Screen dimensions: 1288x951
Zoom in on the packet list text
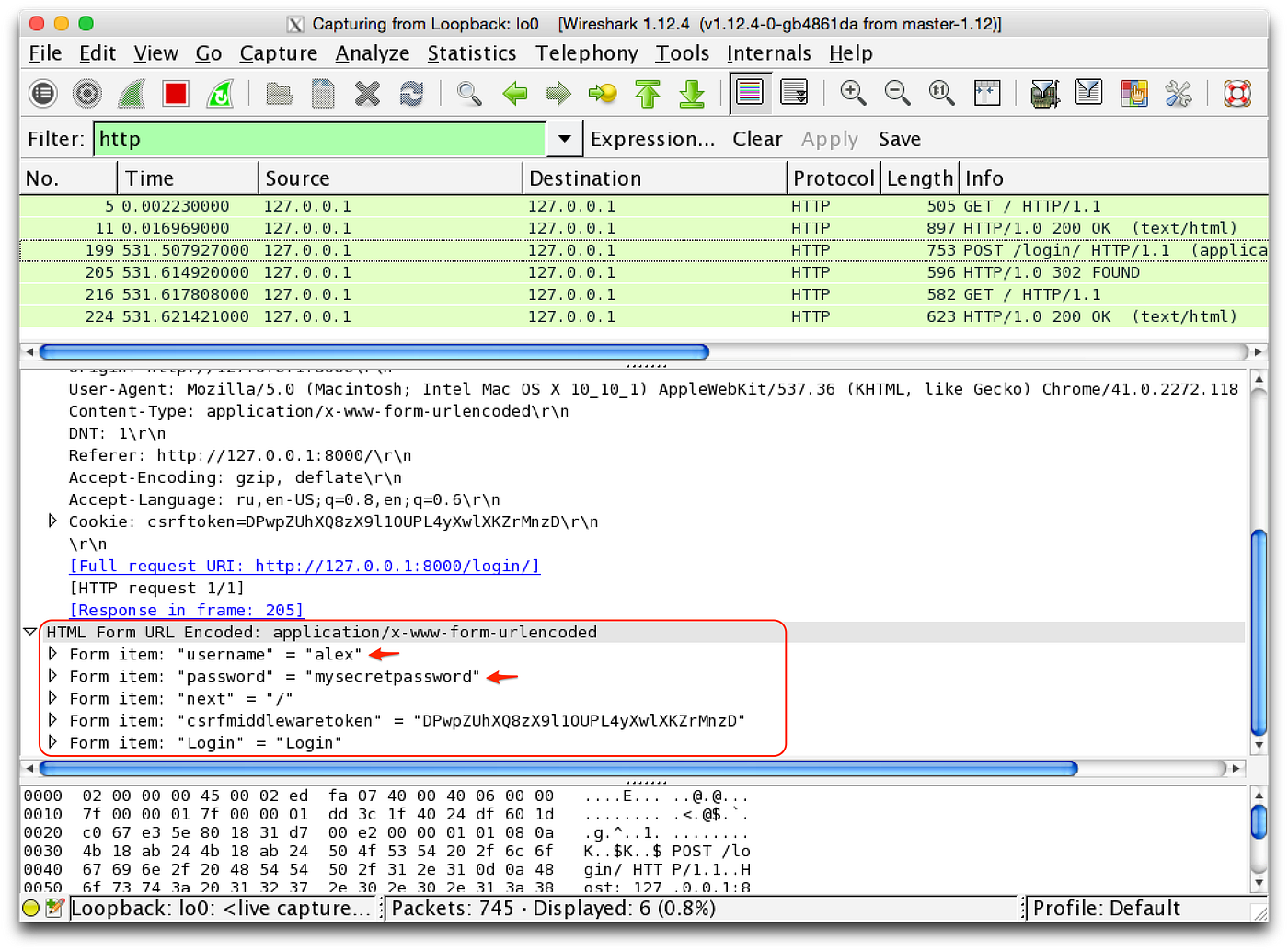tap(852, 93)
